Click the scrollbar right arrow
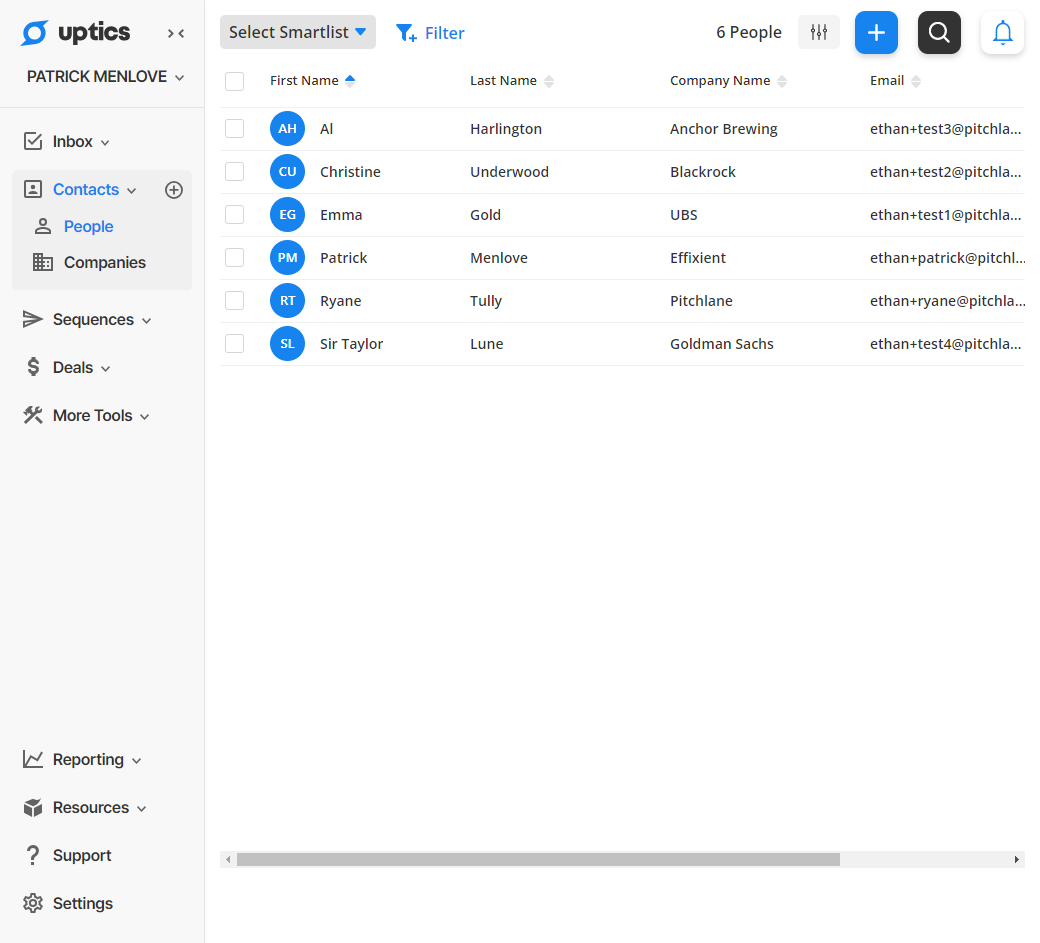The image size is (1040, 943). pyautogui.click(x=1016, y=859)
